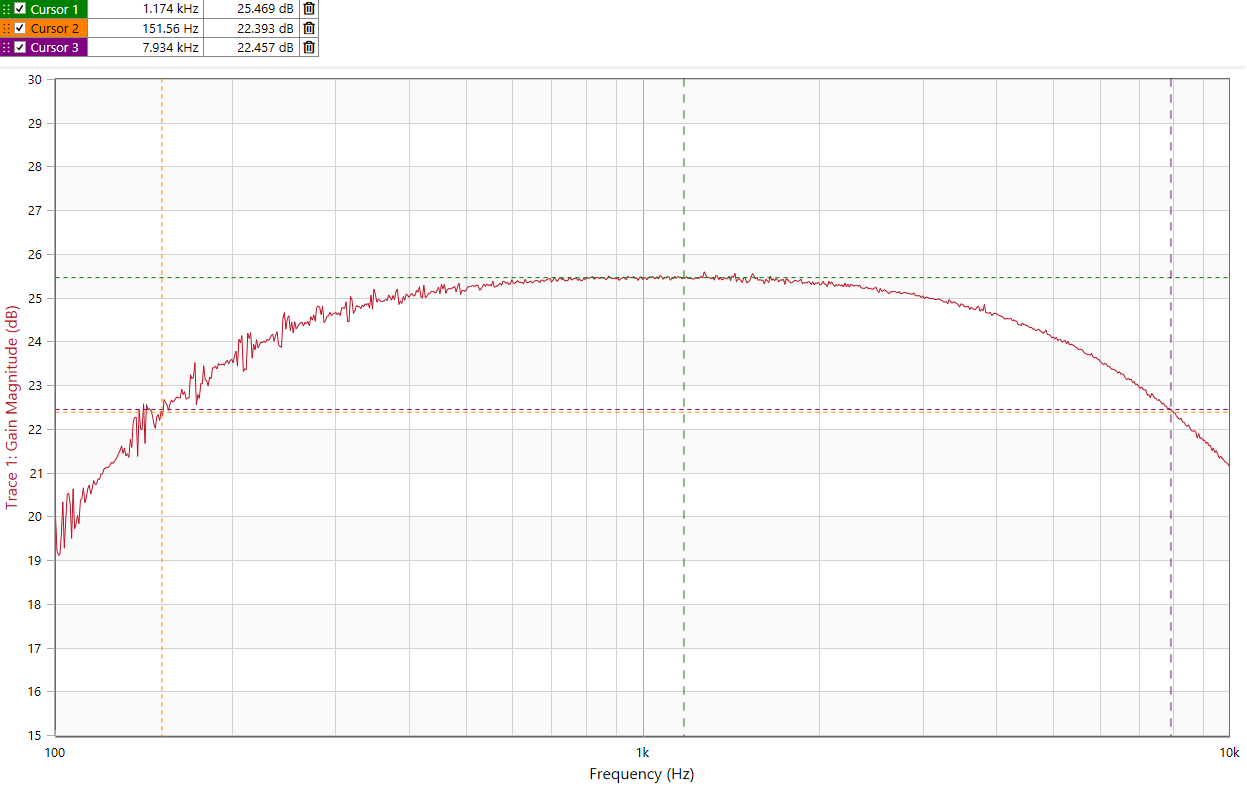Click the 22.393 dB gain value

[x=265, y=28]
